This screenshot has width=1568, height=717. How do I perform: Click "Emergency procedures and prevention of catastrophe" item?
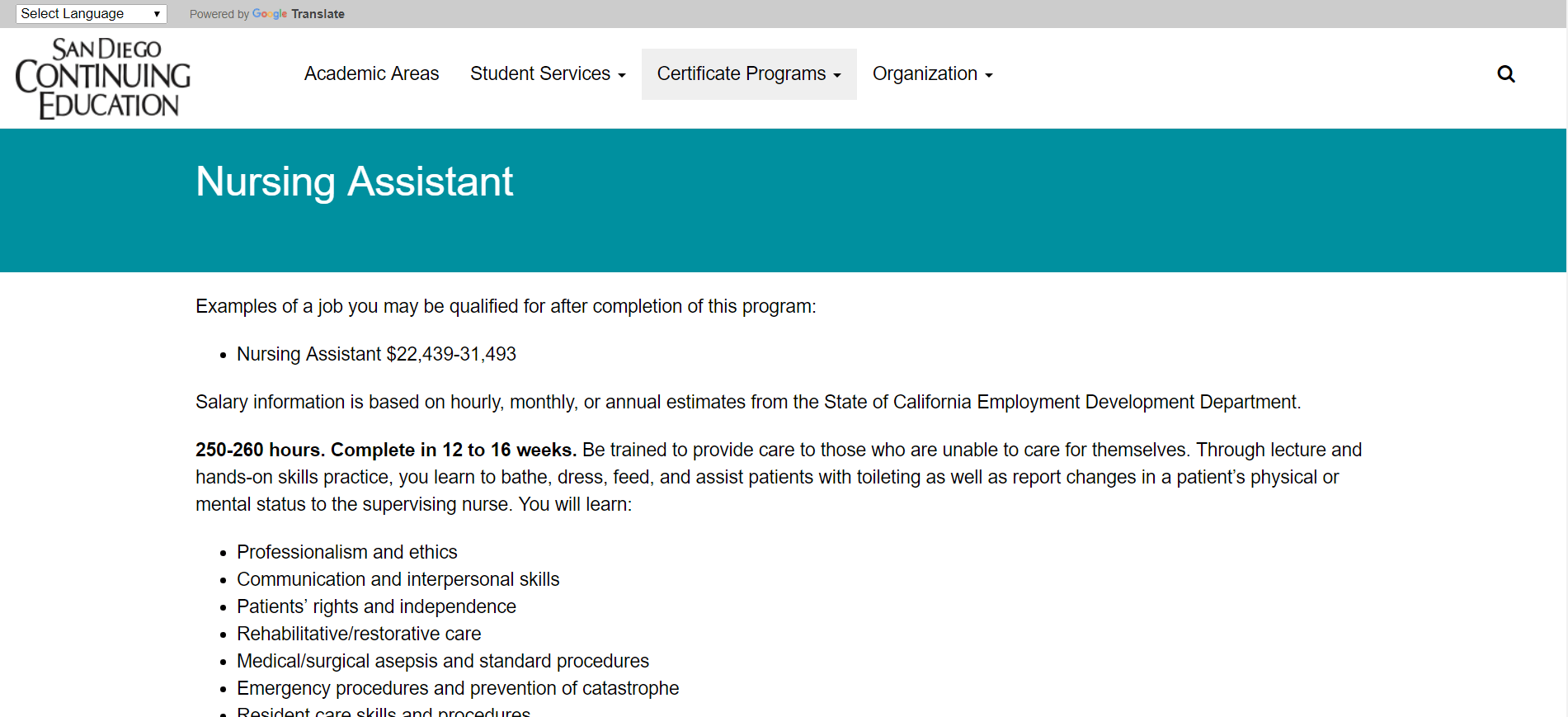(458, 688)
